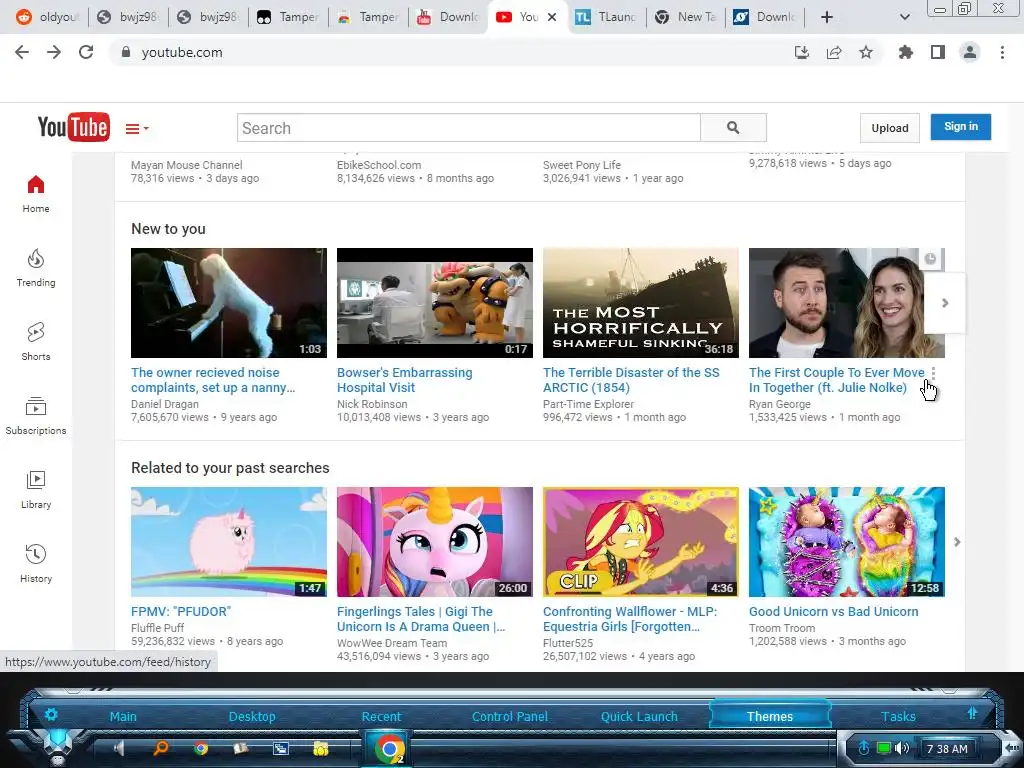Screen dimensions: 1024x768
Task: Open the pink Fluffle Puff thumbnail
Action: click(x=229, y=542)
